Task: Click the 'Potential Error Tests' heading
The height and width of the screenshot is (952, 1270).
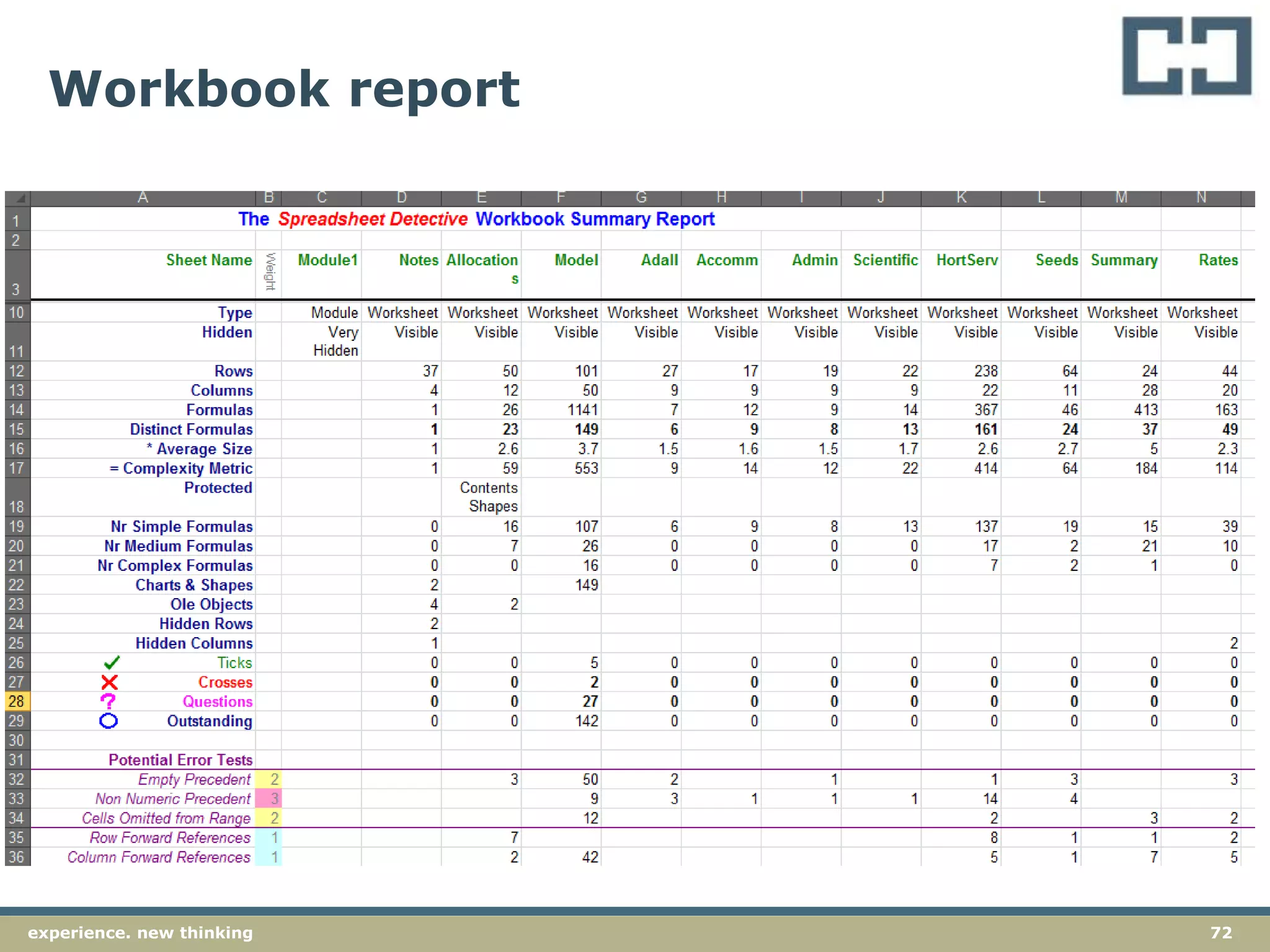Action: point(180,760)
